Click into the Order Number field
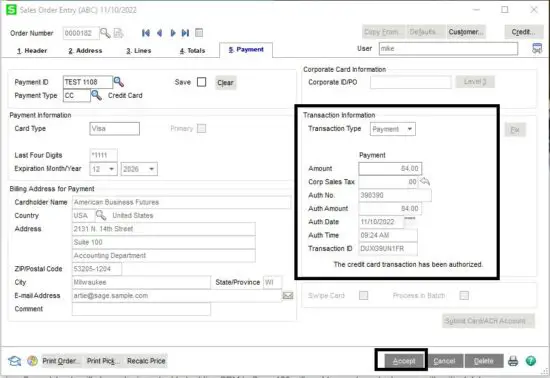The height and width of the screenshot is (378, 550). (x=81, y=33)
